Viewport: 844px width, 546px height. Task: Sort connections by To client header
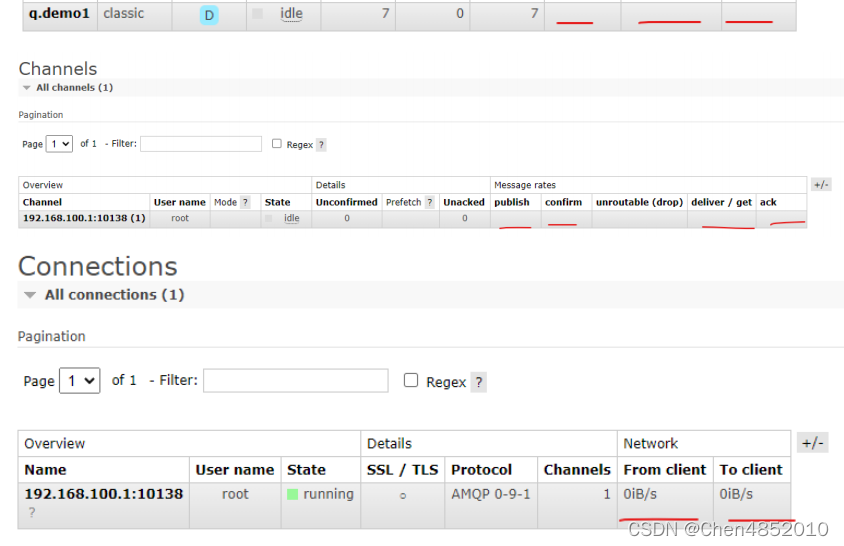coord(751,470)
